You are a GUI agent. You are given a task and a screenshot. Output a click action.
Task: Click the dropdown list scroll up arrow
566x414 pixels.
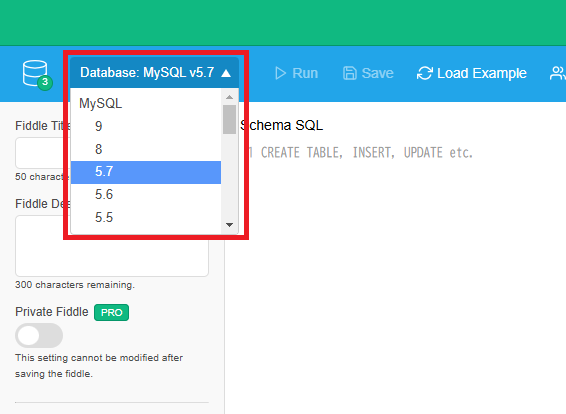(x=230, y=97)
